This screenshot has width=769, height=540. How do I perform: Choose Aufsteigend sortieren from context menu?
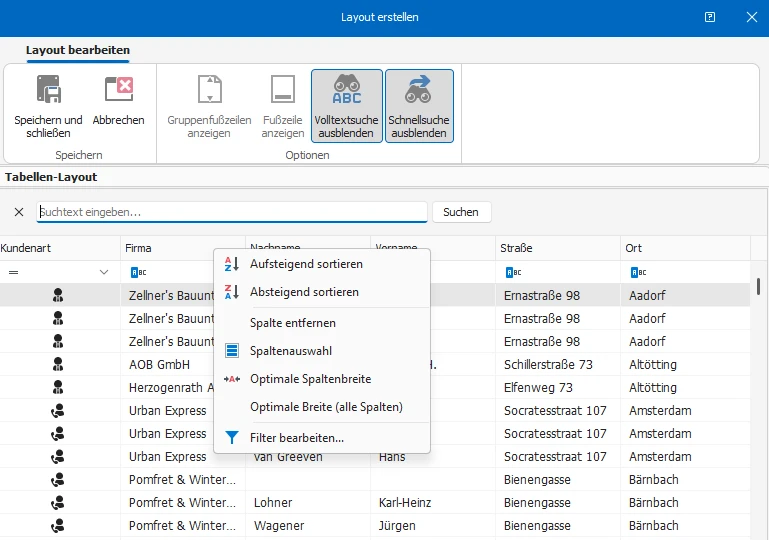tap(322, 264)
